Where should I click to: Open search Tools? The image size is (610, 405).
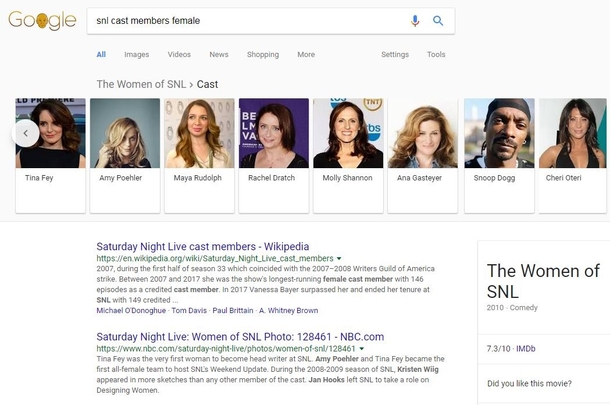[436, 54]
